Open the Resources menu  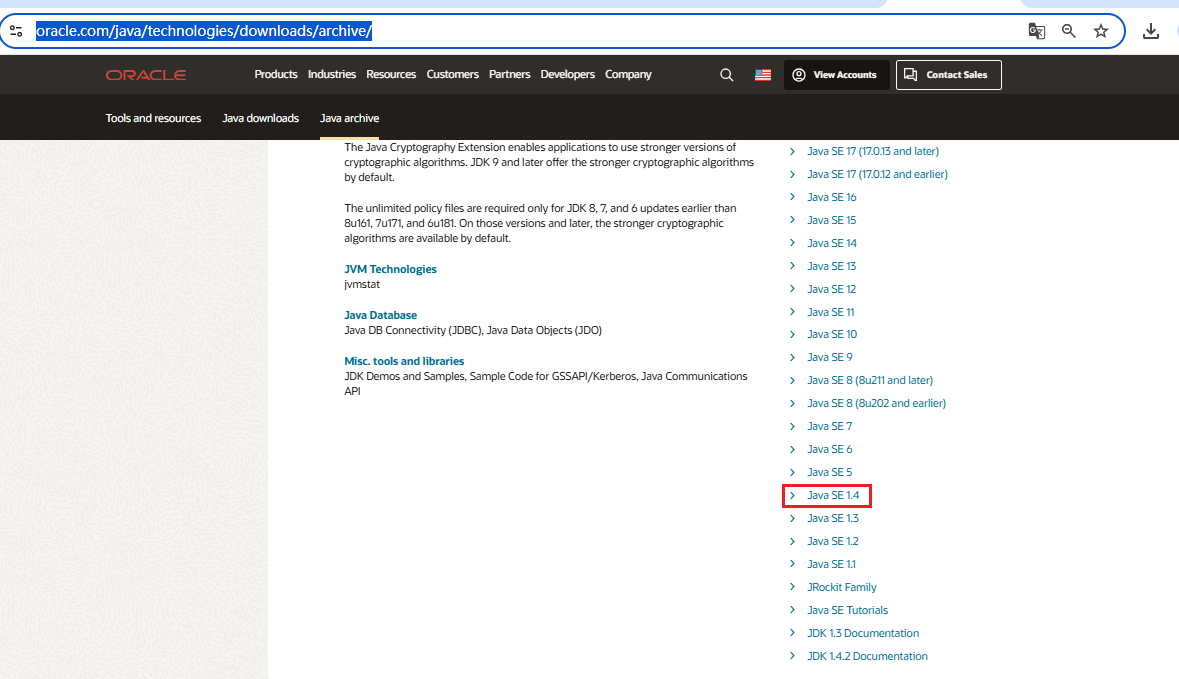pos(391,74)
